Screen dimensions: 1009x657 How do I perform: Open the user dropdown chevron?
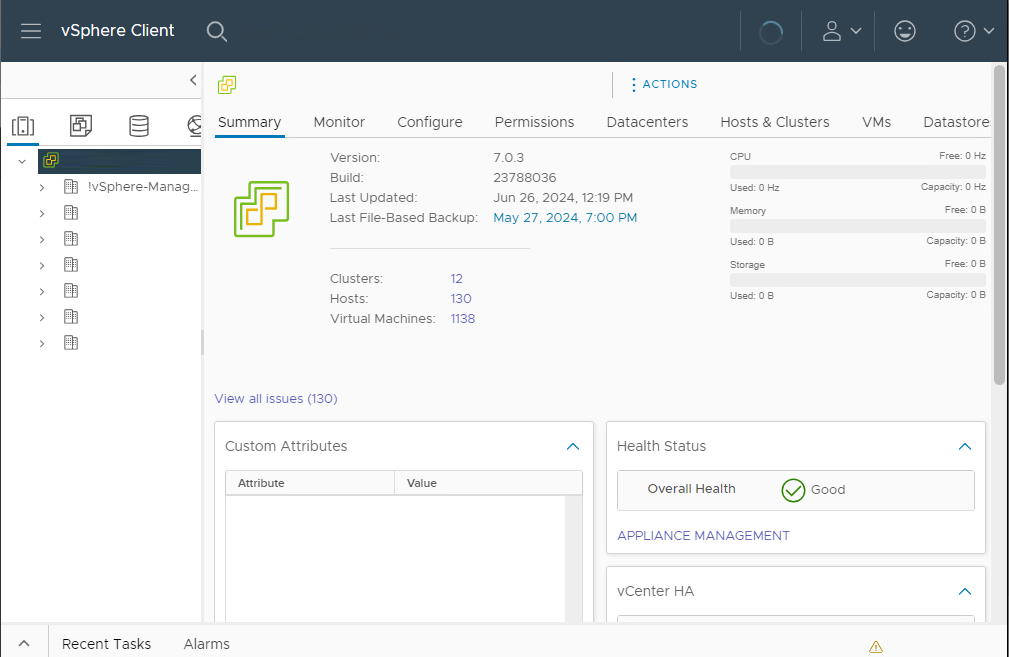coord(856,31)
